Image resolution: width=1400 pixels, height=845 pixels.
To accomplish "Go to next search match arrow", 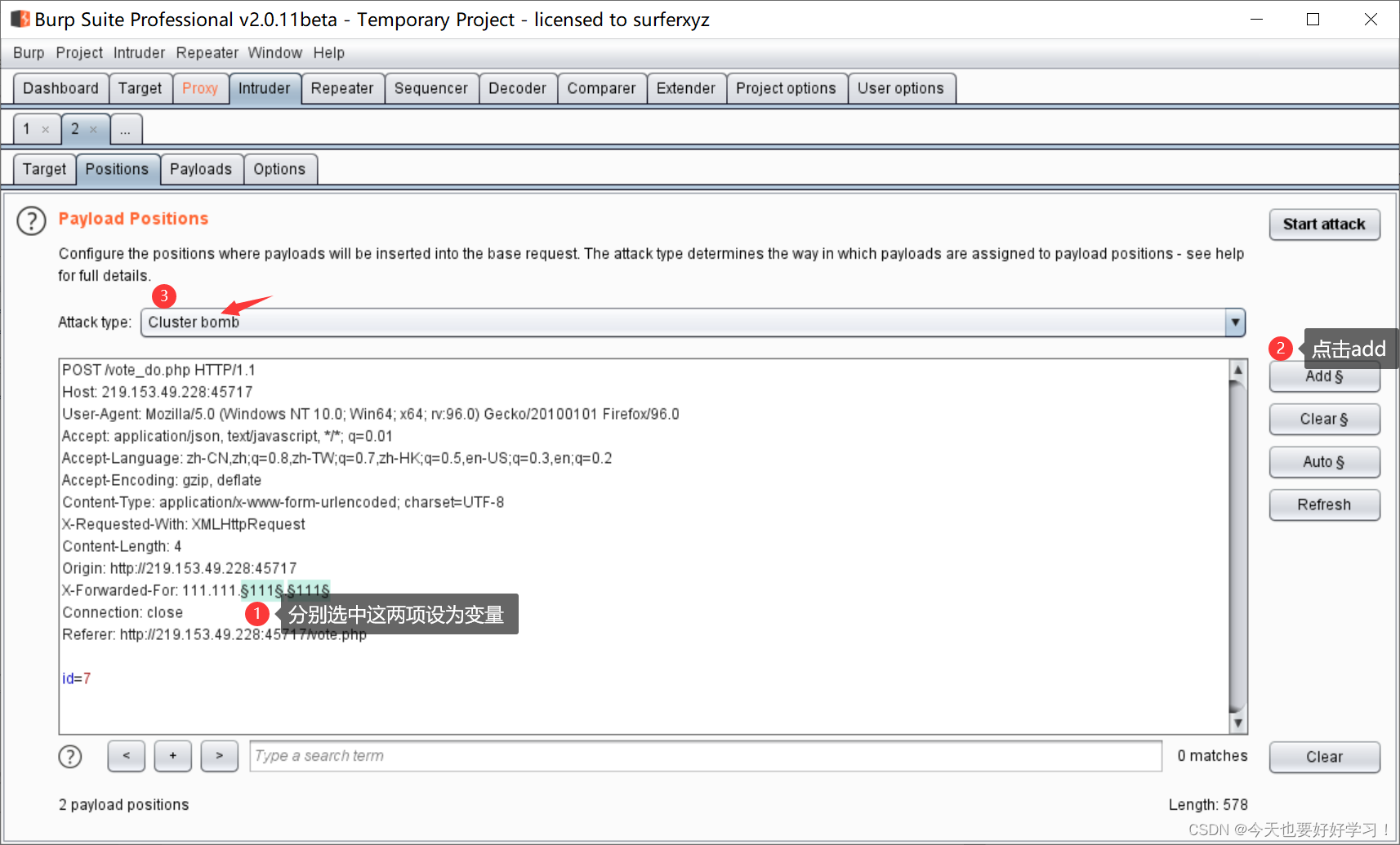I will [x=219, y=756].
